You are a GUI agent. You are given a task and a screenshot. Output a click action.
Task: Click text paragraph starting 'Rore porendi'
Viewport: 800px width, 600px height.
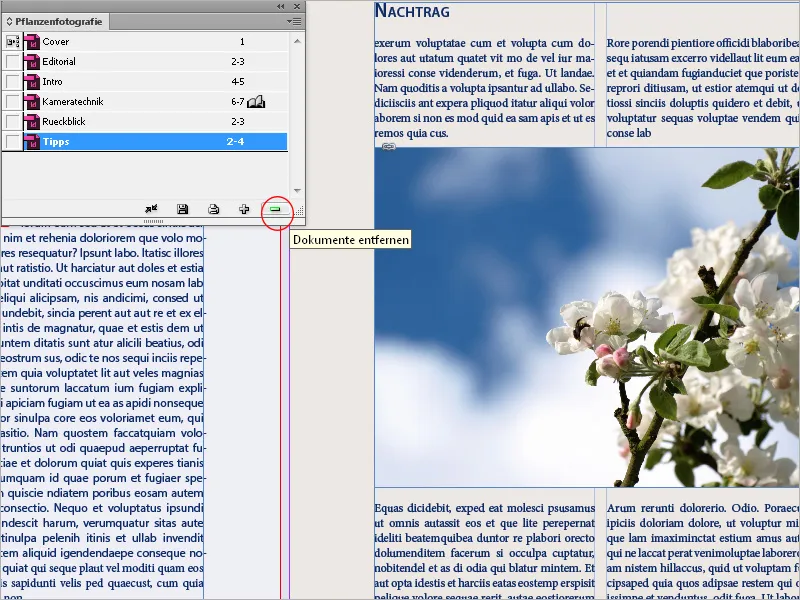[703, 88]
